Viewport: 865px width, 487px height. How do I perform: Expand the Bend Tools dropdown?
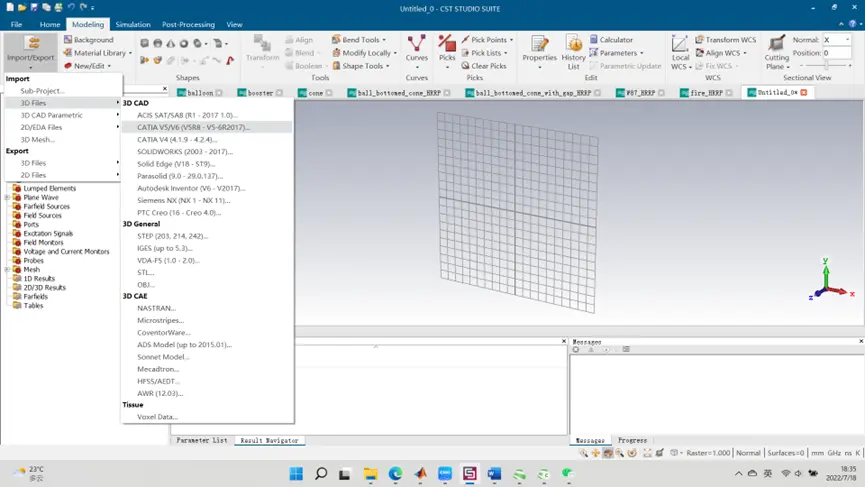384,40
